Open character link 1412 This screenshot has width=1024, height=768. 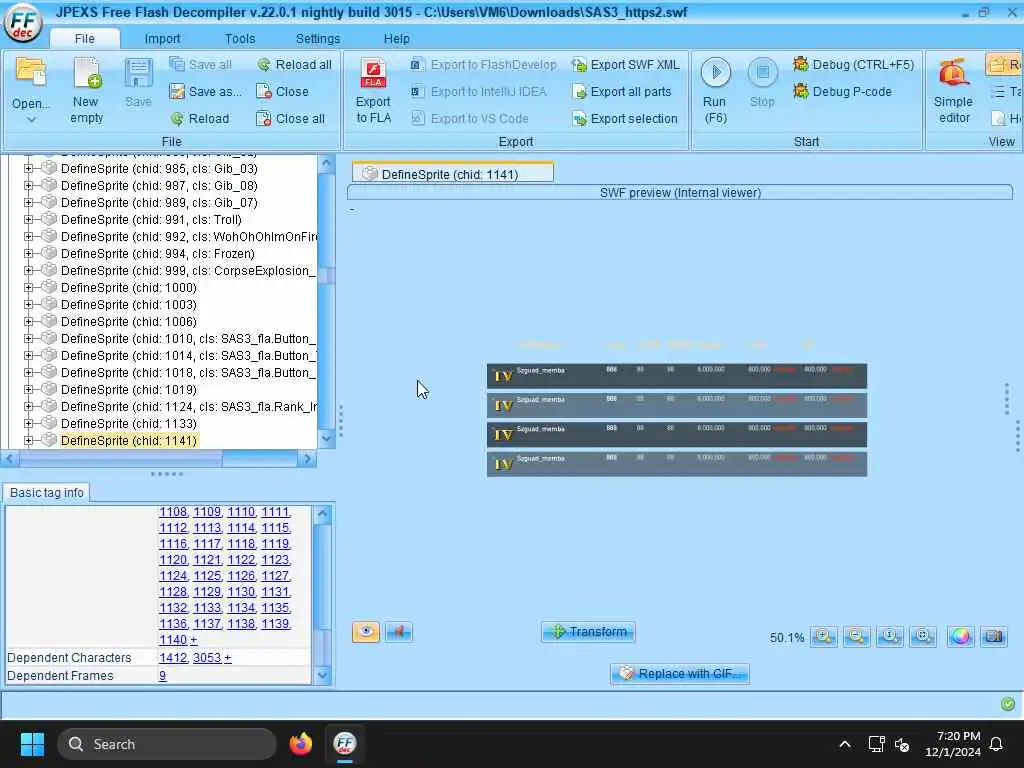pyautogui.click(x=173, y=658)
